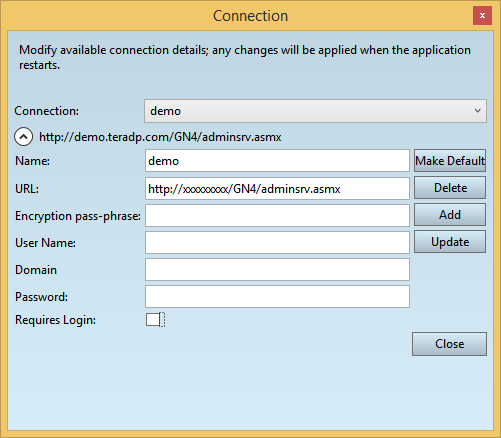Click the Make Default button
Viewport: 501px width, 438px height.
point(450,161)
